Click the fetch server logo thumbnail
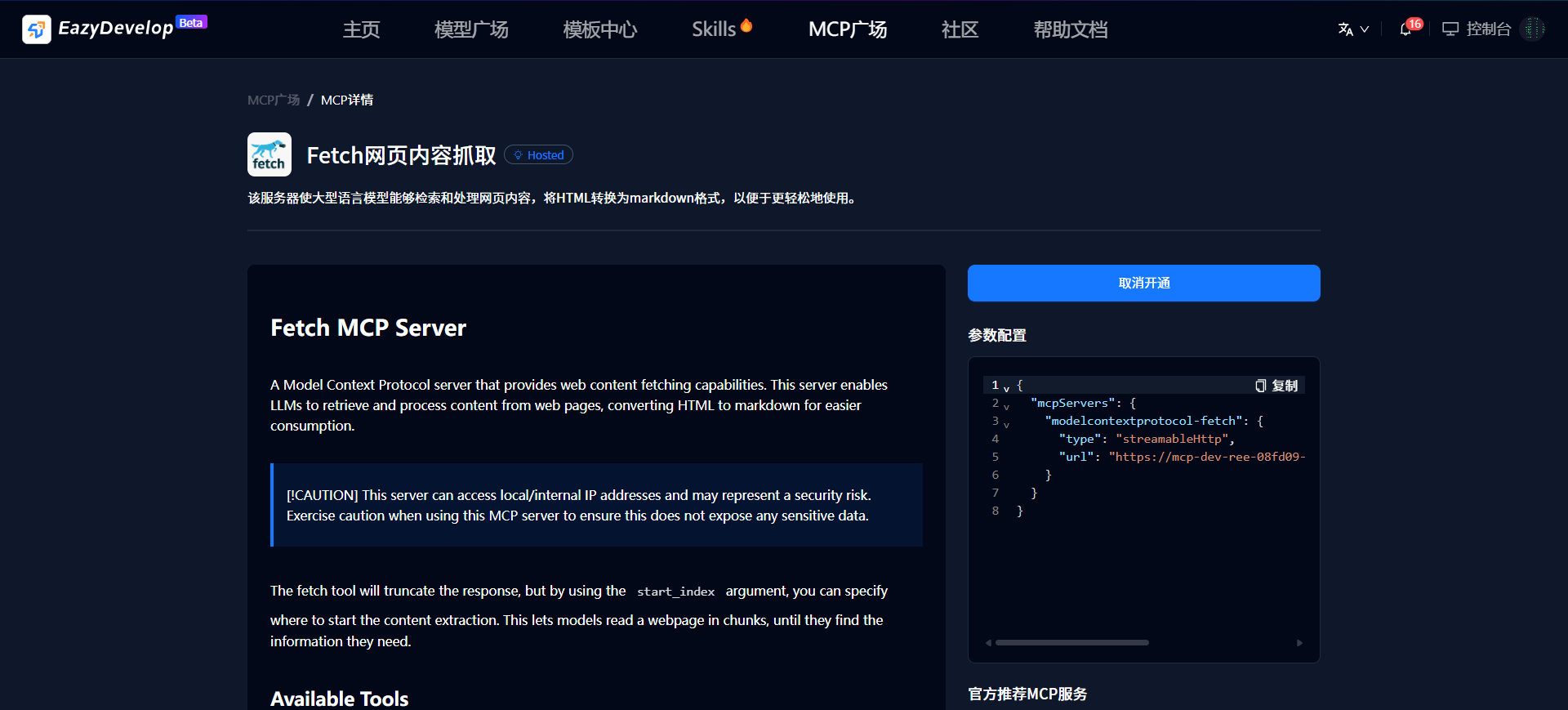 (269, 154)
